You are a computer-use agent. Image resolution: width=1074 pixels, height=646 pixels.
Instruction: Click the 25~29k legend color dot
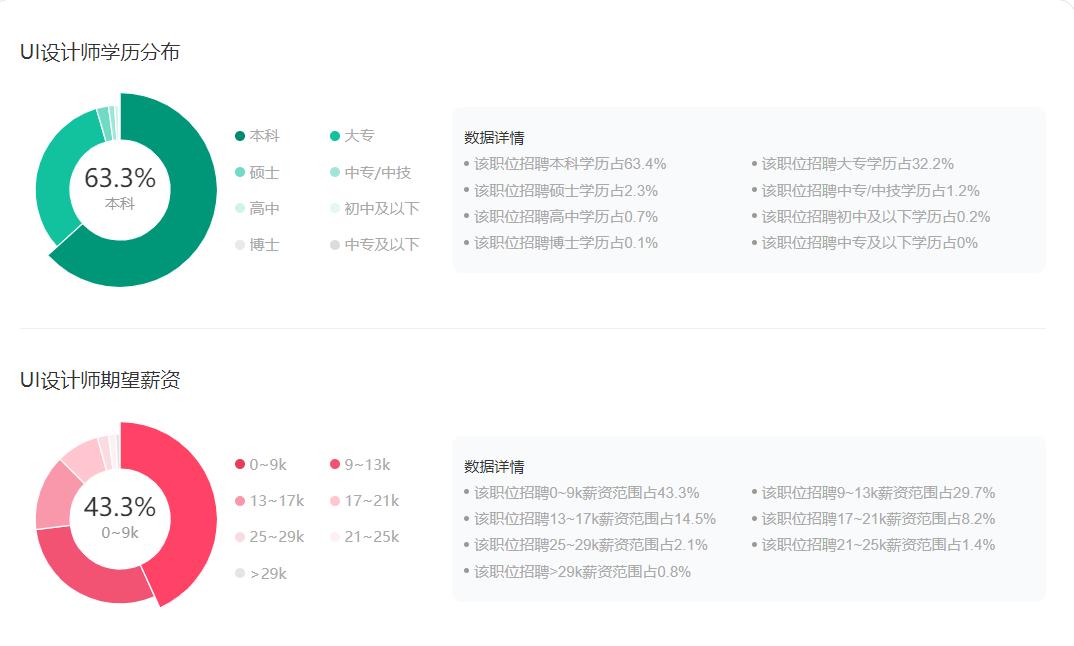pyautogui.click(x=239, y=538)
